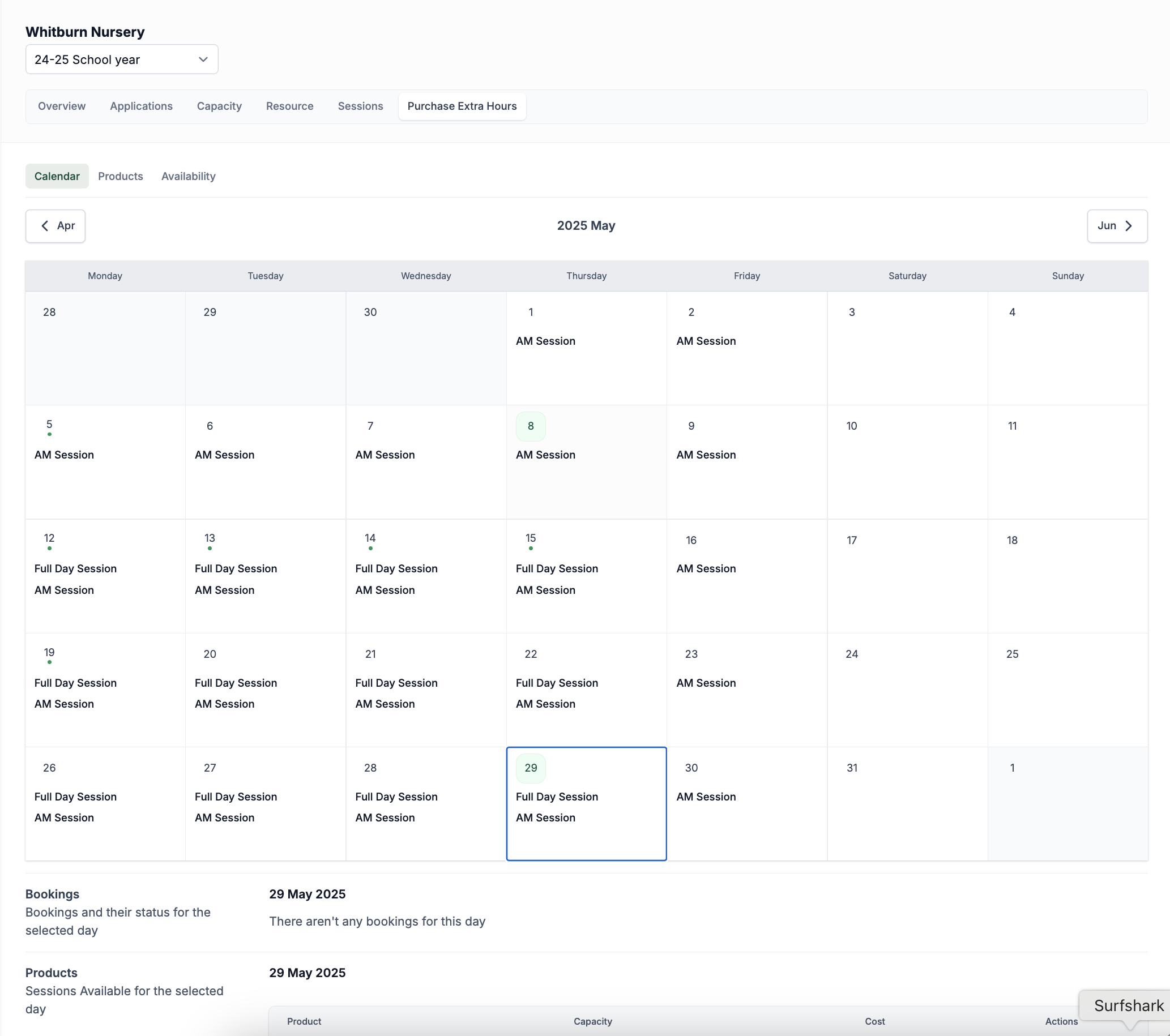Viewport: 1170px width, 1036px height.
Task: Open the 24-25 School year dropdown
Action: [x=121, y=59]
